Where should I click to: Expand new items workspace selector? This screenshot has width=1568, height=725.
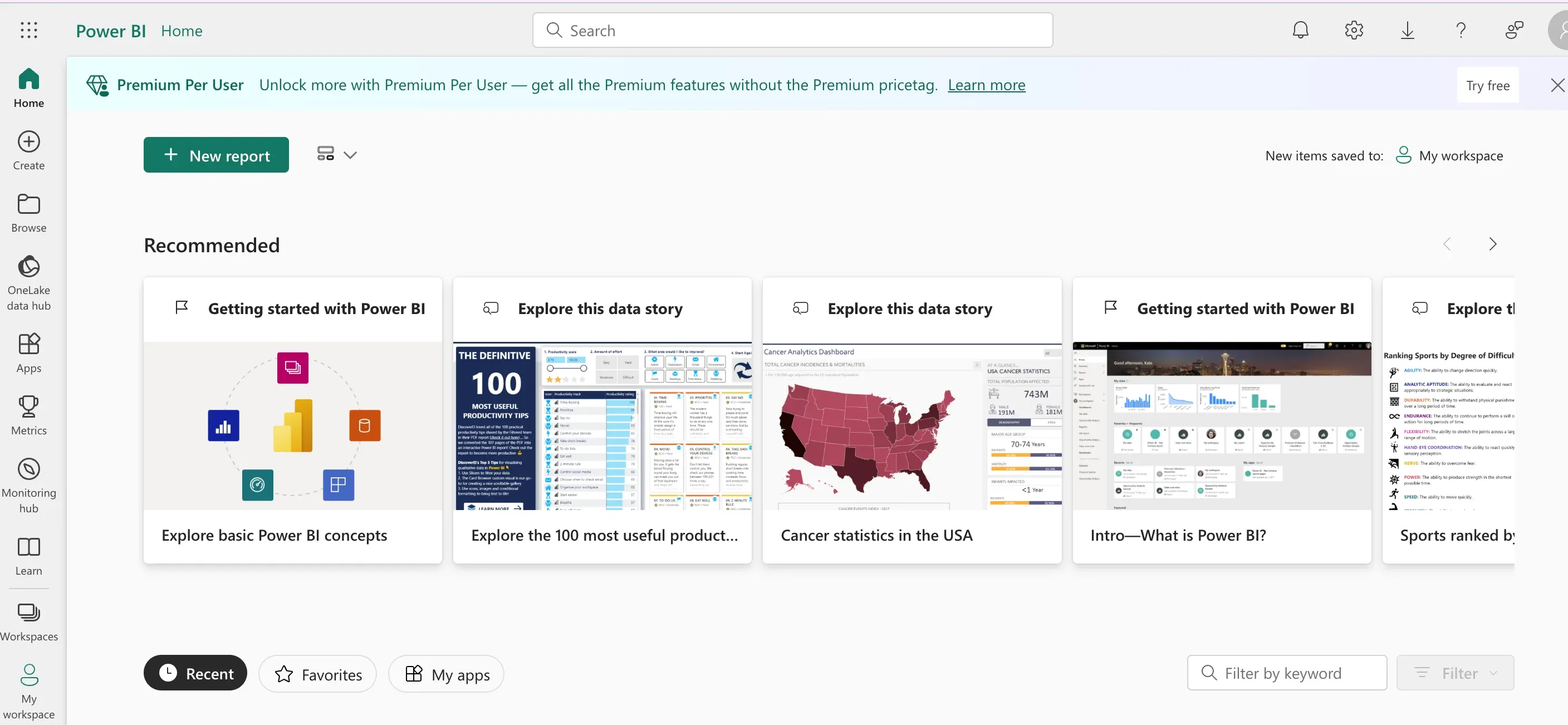click(x=1449, y=154)
